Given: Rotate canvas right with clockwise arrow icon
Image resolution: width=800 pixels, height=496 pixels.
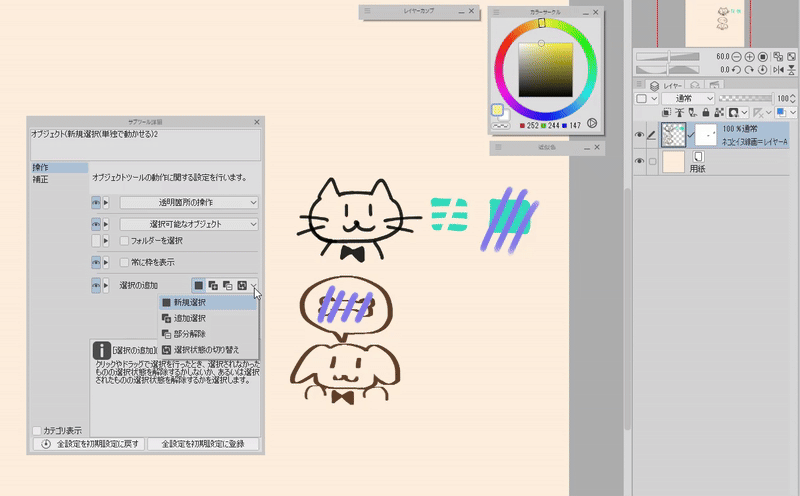Looking at the screenshot, I should [749, 70].
